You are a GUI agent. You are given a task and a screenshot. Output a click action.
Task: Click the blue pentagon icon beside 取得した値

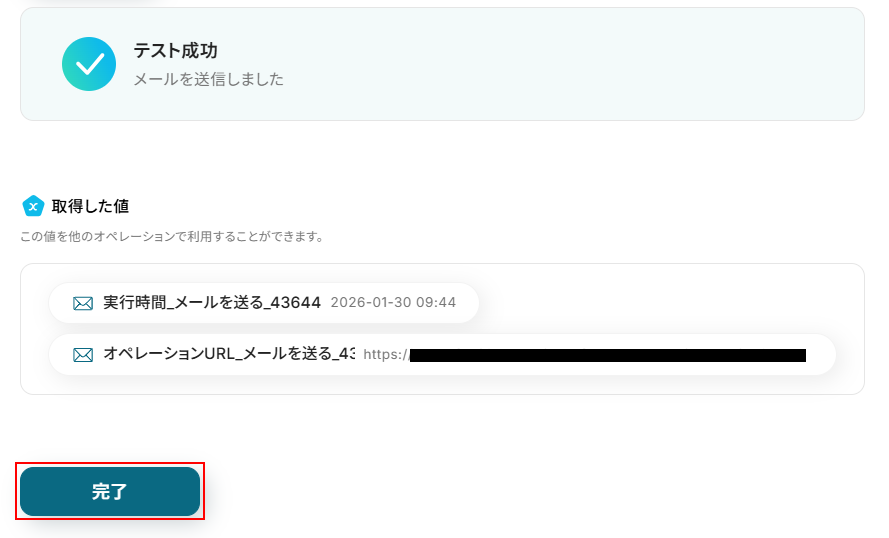[x=33, y=206]
